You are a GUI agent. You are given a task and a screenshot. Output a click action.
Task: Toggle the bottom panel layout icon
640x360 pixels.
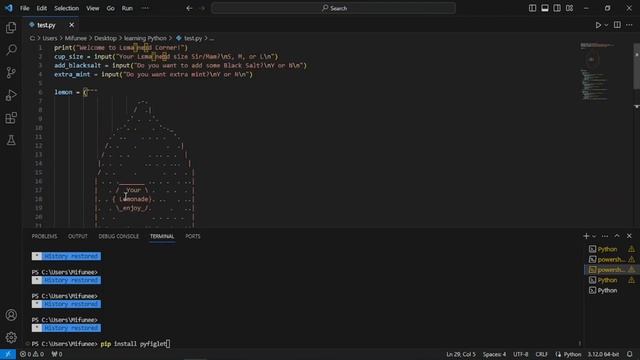544,8
